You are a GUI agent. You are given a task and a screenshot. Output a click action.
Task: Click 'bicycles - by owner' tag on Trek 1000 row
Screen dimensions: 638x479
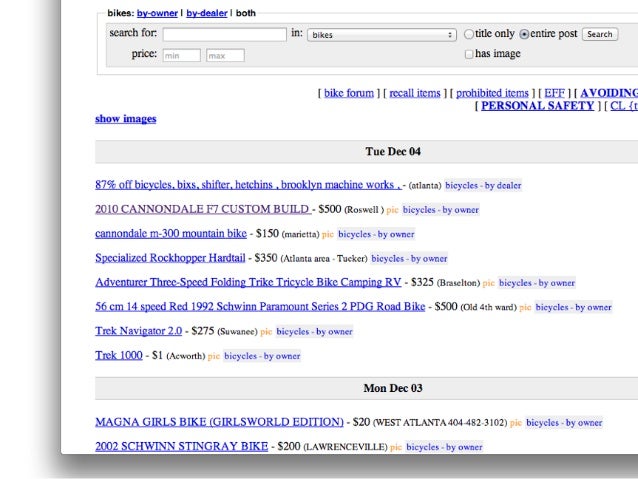[x=262, y=356]
